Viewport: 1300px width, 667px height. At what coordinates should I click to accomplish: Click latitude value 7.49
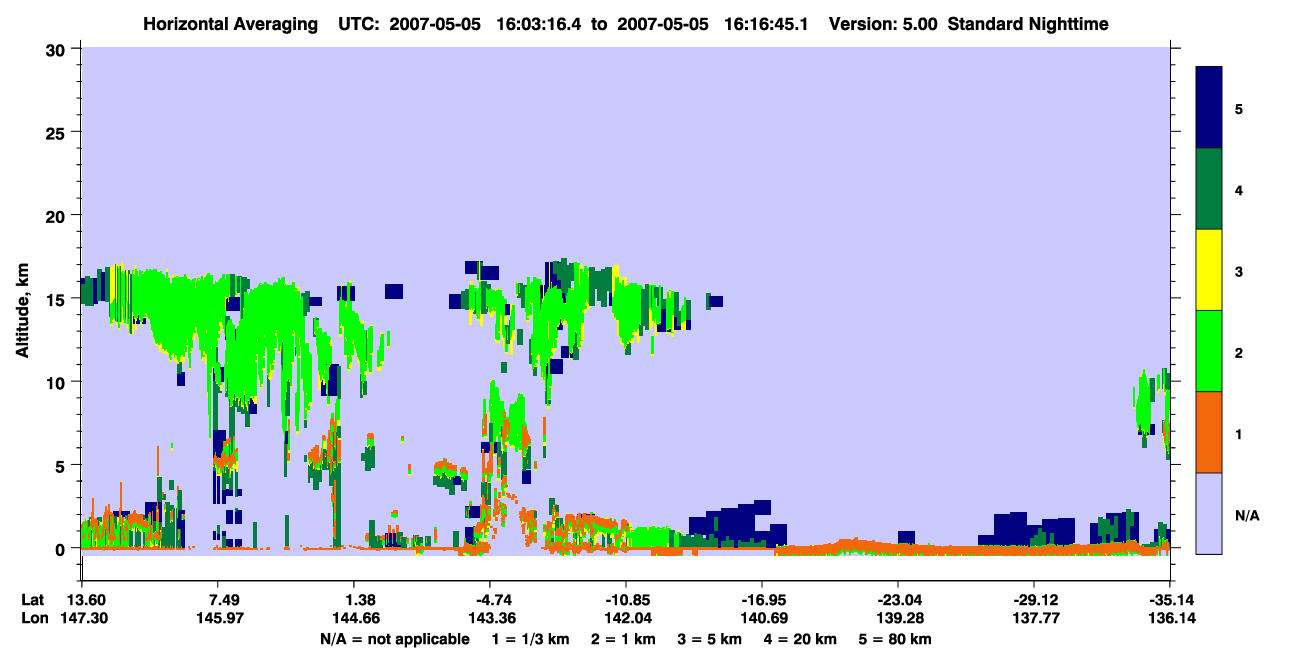point(223,600)
